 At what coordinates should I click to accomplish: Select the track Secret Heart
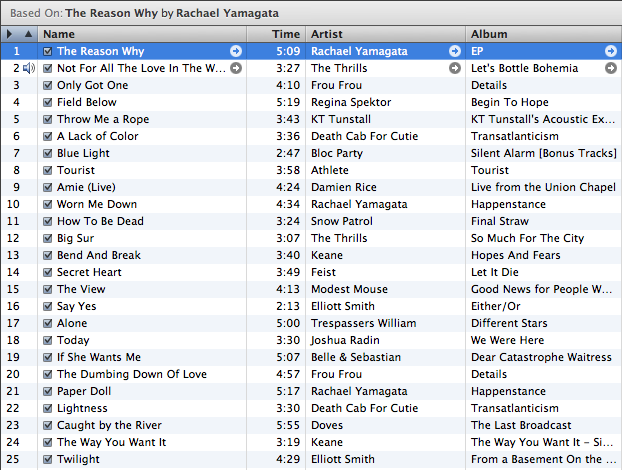[89, 272]
